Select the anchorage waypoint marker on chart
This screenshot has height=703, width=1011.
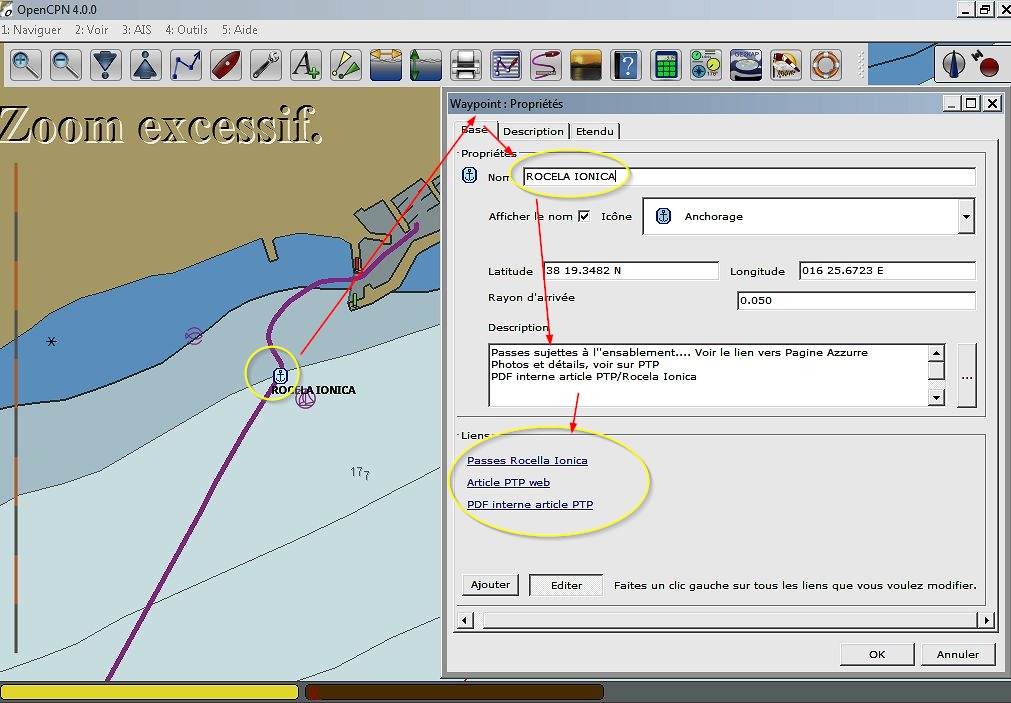280,375
